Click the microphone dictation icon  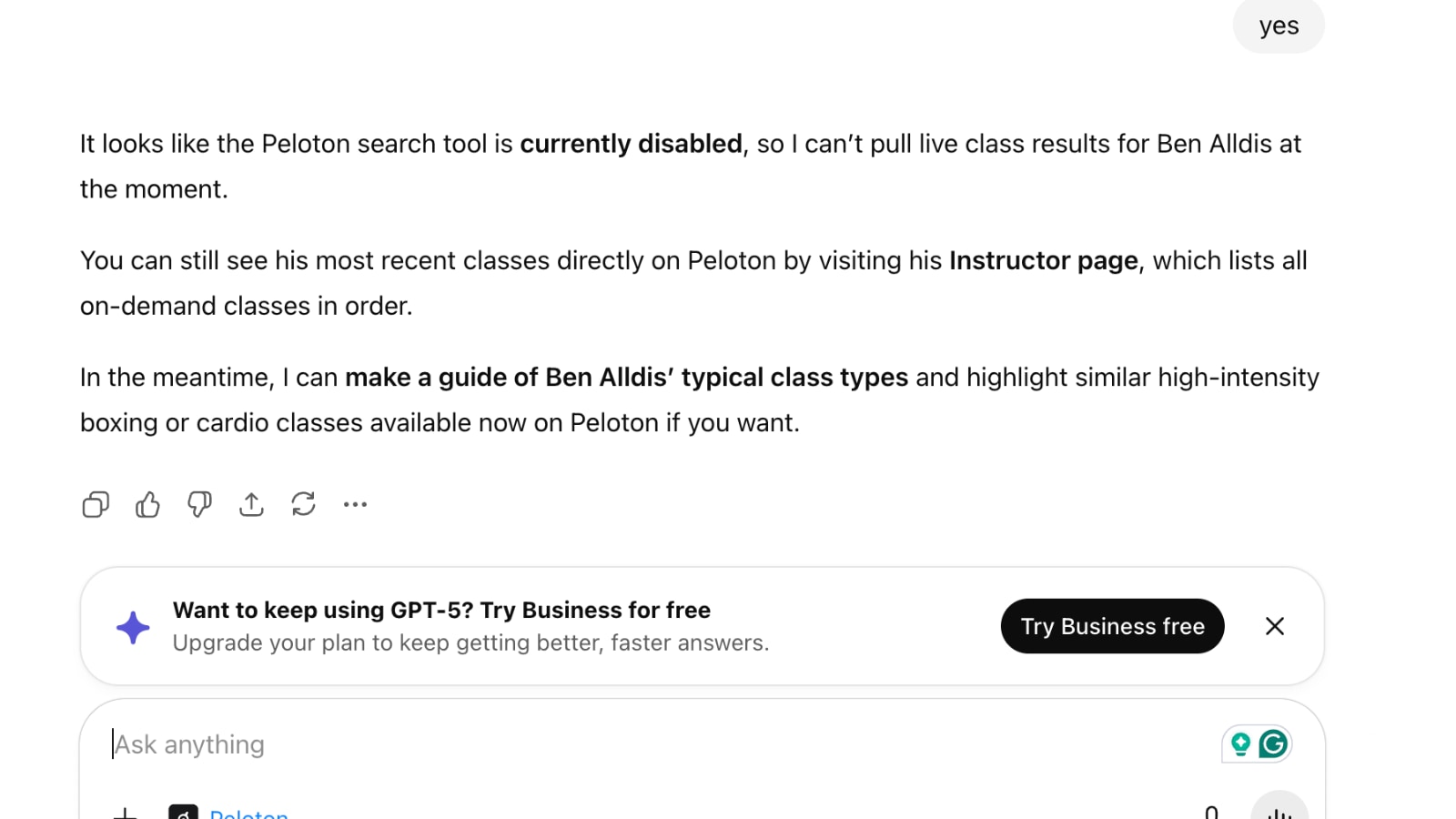click(x=1211, y=813)
